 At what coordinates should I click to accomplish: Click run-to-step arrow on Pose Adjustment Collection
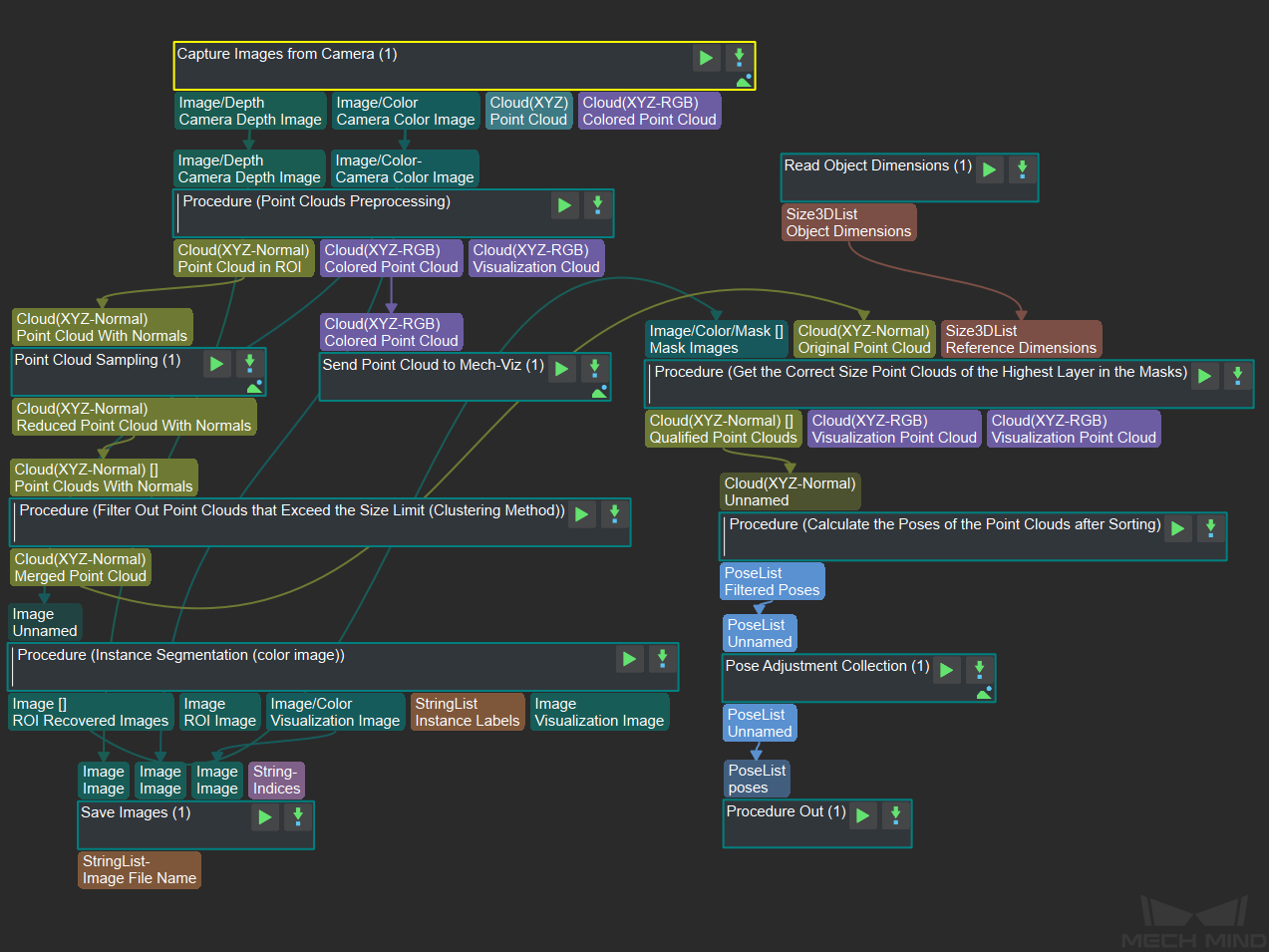click(x=979, y=669)
